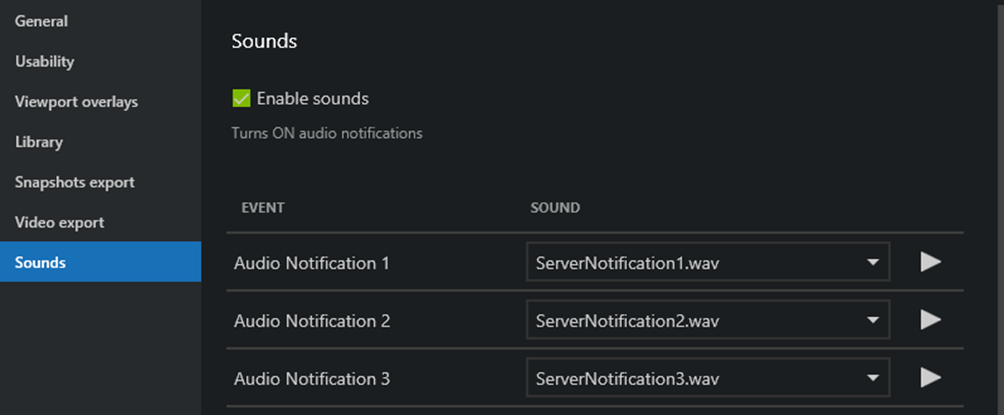Select the Library settings section
Screen dimensions: 1004x415
click(39, 142)
